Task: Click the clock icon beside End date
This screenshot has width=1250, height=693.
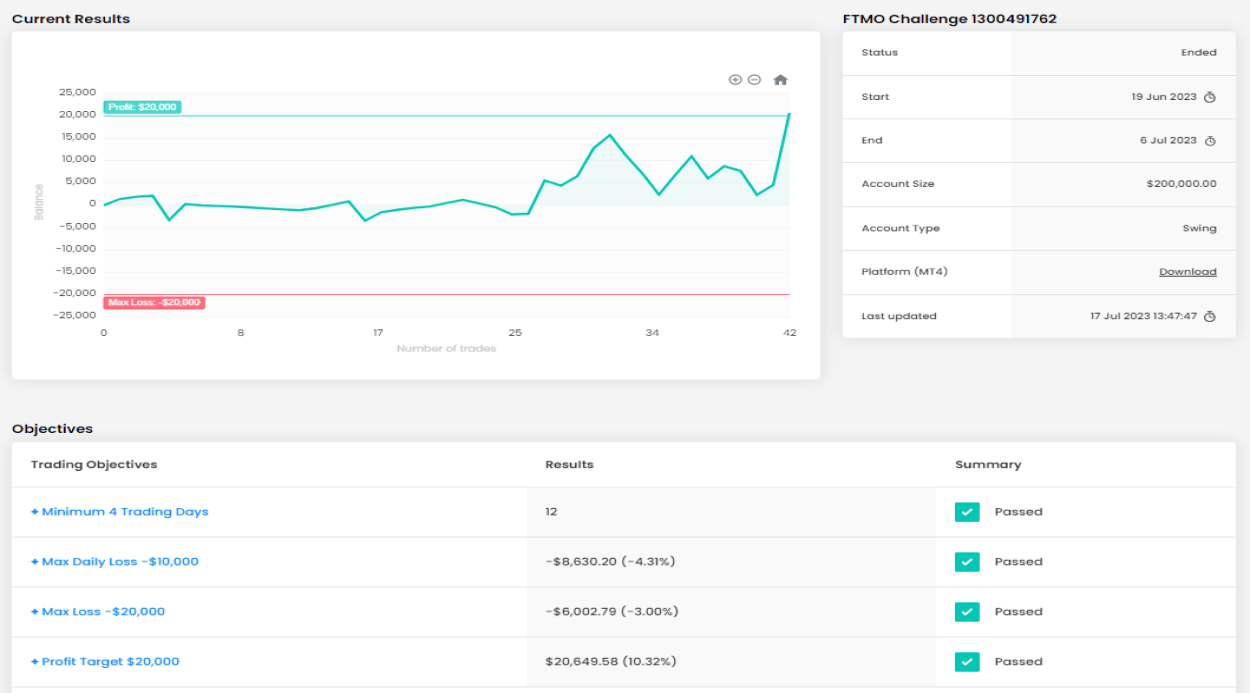Action: [1210, 141]
